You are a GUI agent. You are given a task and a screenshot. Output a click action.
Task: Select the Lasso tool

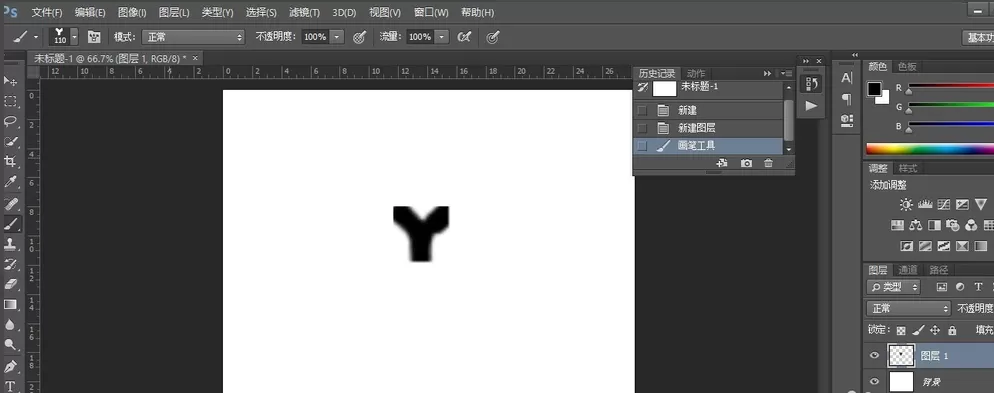(10, 121)
